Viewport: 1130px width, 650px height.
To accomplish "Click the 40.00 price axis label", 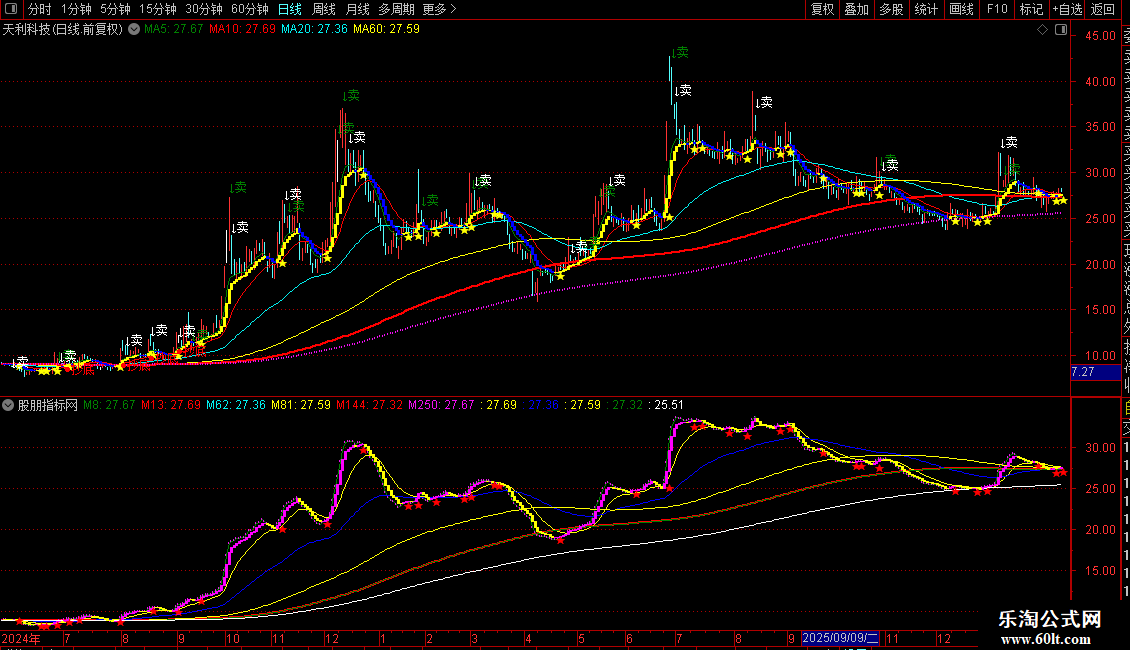I will click(x=1100, y=81).
